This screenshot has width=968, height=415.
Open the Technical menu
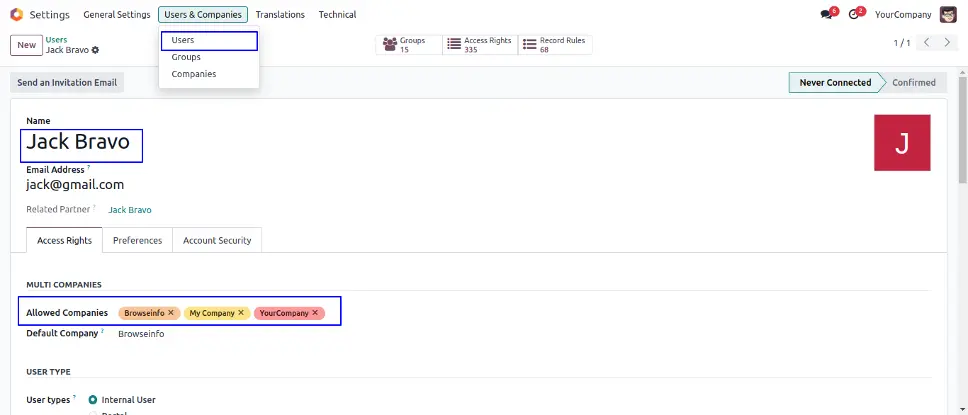[337, 14]
